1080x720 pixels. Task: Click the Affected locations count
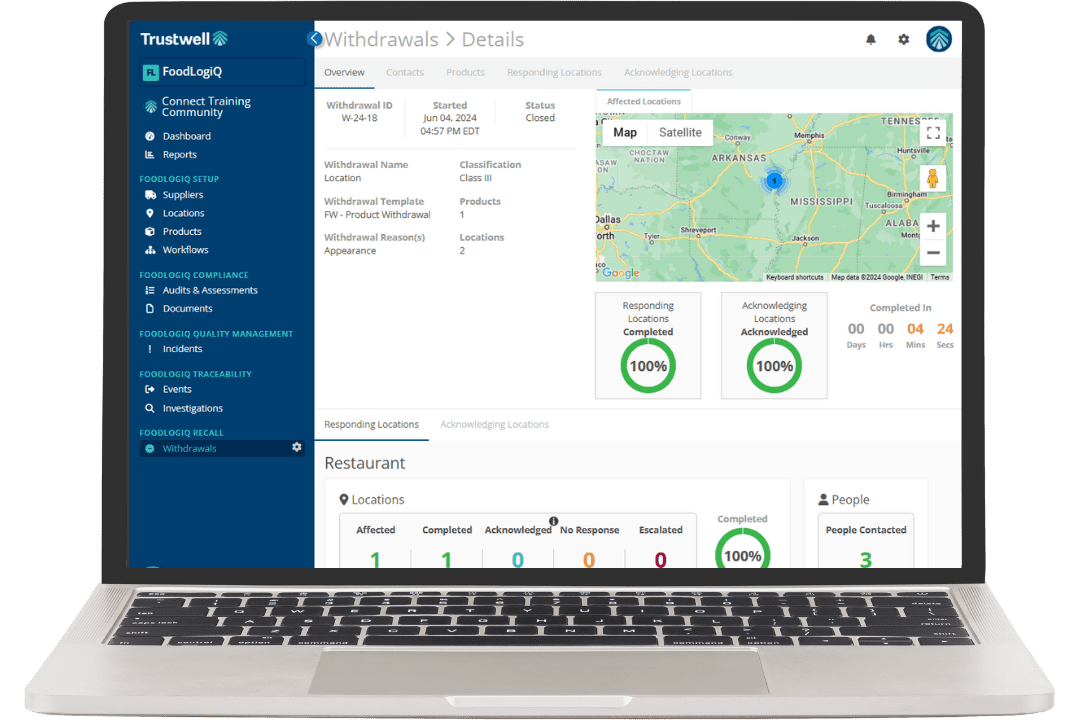[x=375, y=559]
